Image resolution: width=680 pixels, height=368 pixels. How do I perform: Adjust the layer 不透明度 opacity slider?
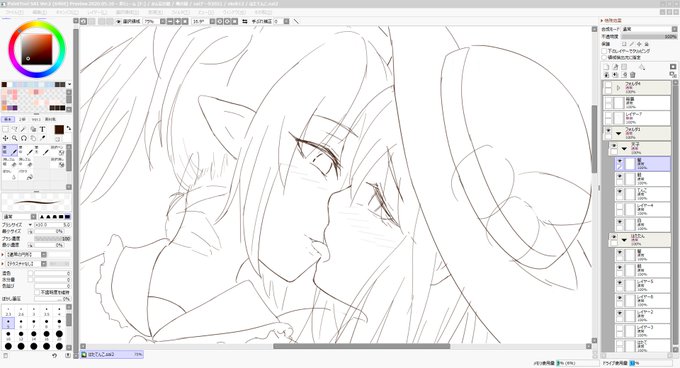[x=649, y=37]
